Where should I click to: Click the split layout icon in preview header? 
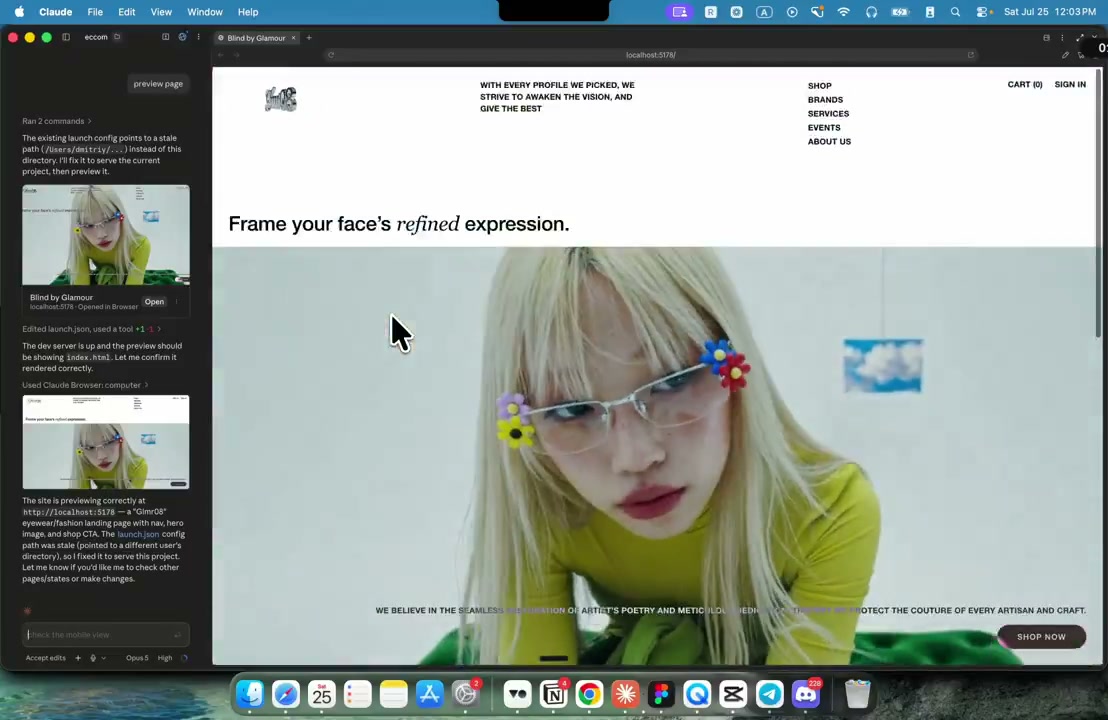[1047, 38]
